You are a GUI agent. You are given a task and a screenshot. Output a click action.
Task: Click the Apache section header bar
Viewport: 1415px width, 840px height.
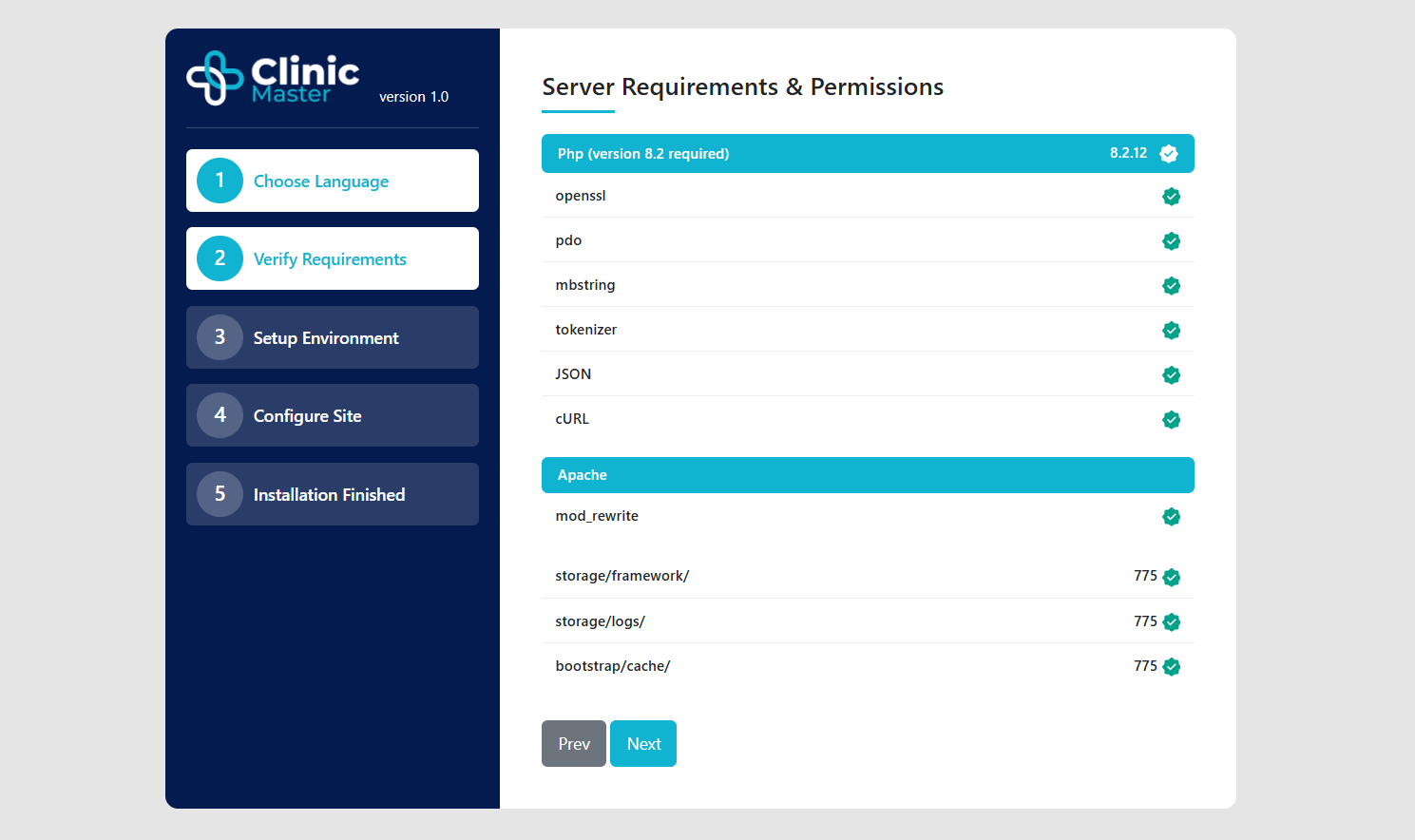867,475
